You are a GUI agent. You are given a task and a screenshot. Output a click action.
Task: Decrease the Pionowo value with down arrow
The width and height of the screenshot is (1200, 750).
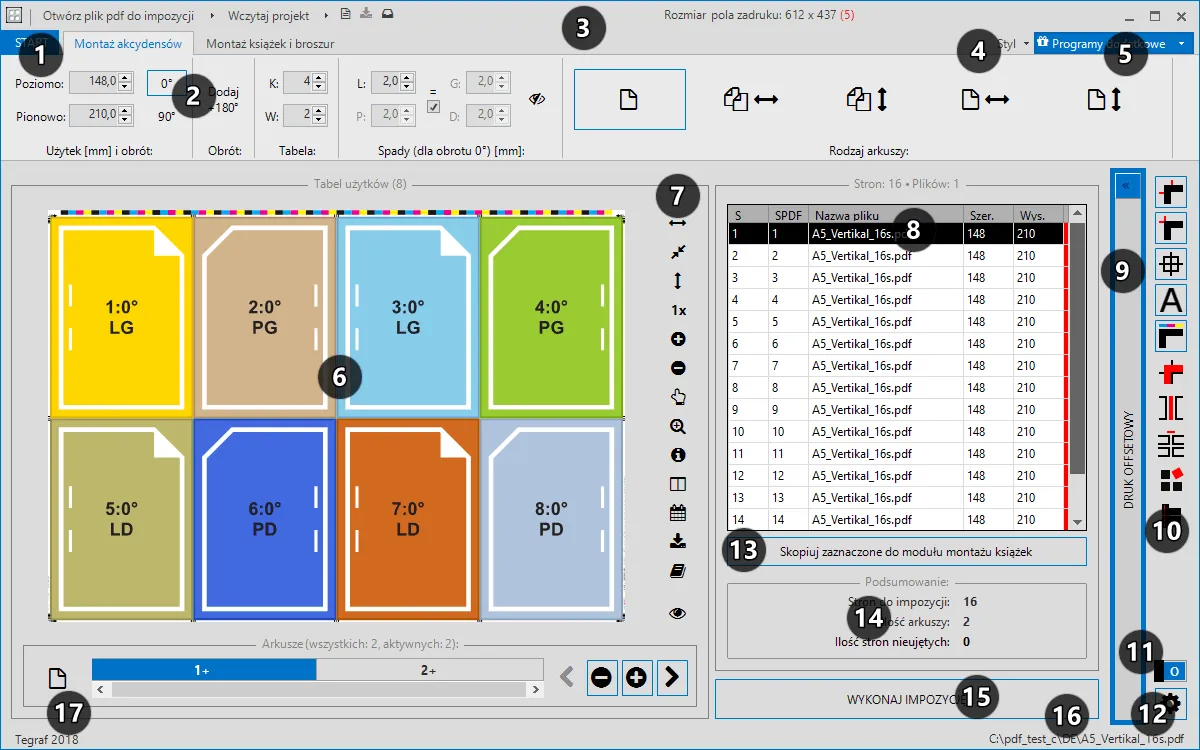coord(126,121)
